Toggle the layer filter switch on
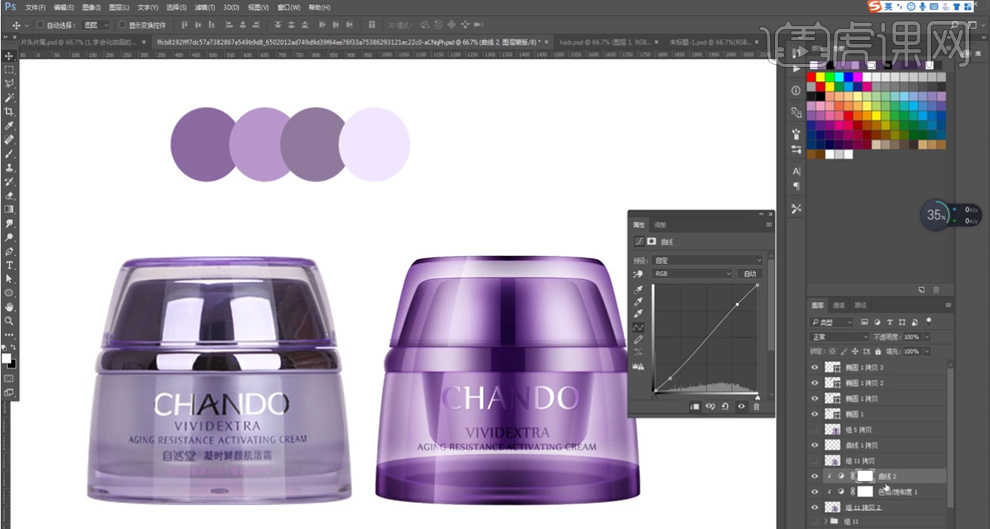Image resolution: width=990 pixels, height=529 pixels. [x=929, y=323]
